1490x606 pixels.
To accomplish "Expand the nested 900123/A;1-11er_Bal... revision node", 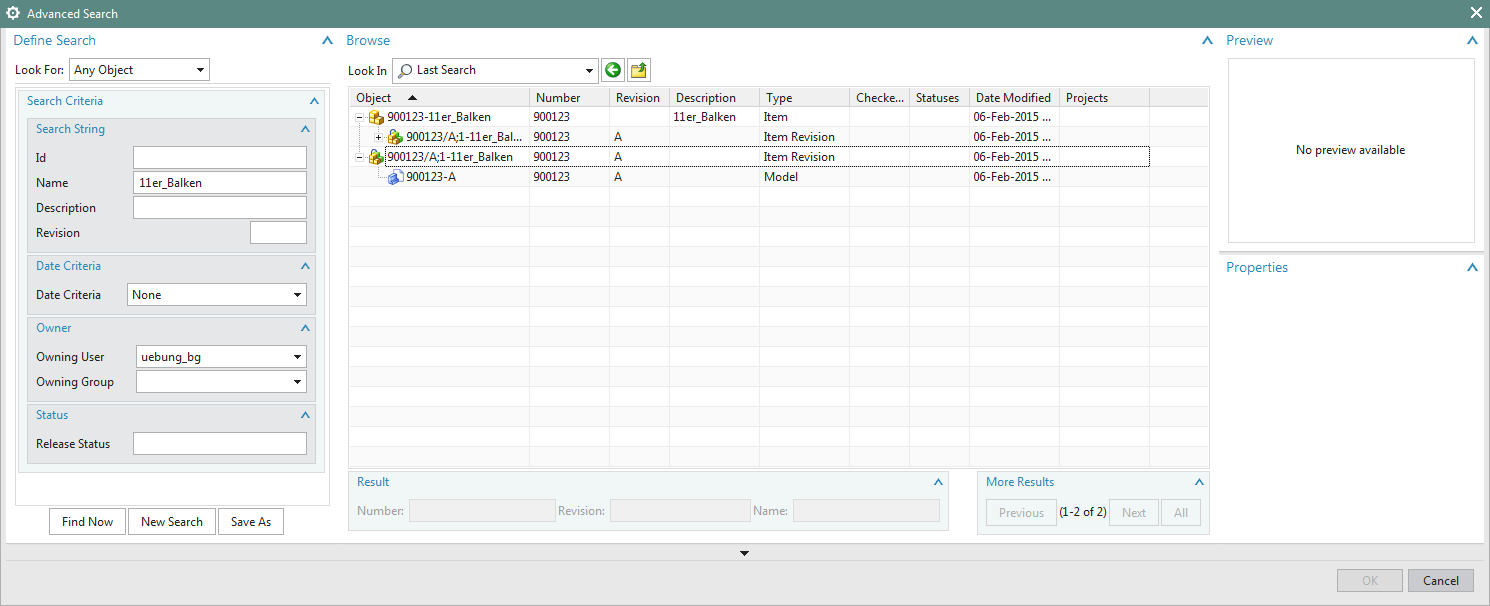I will (378, 137).
